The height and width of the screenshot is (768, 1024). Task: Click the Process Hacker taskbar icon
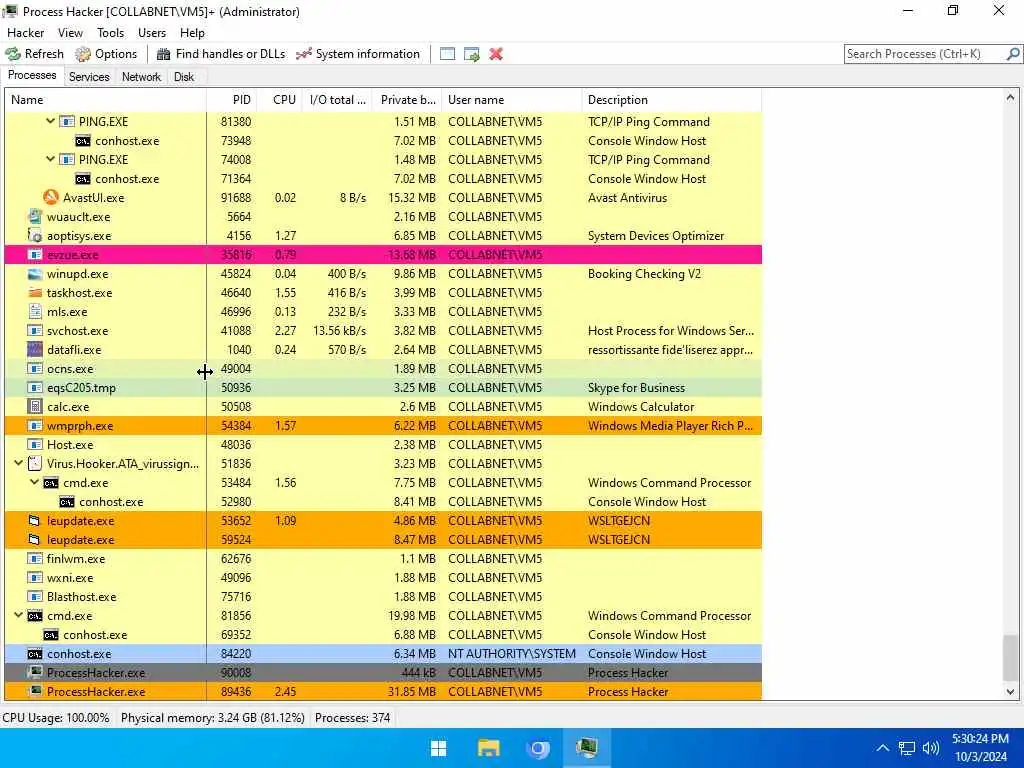click(x=587, y=748)
